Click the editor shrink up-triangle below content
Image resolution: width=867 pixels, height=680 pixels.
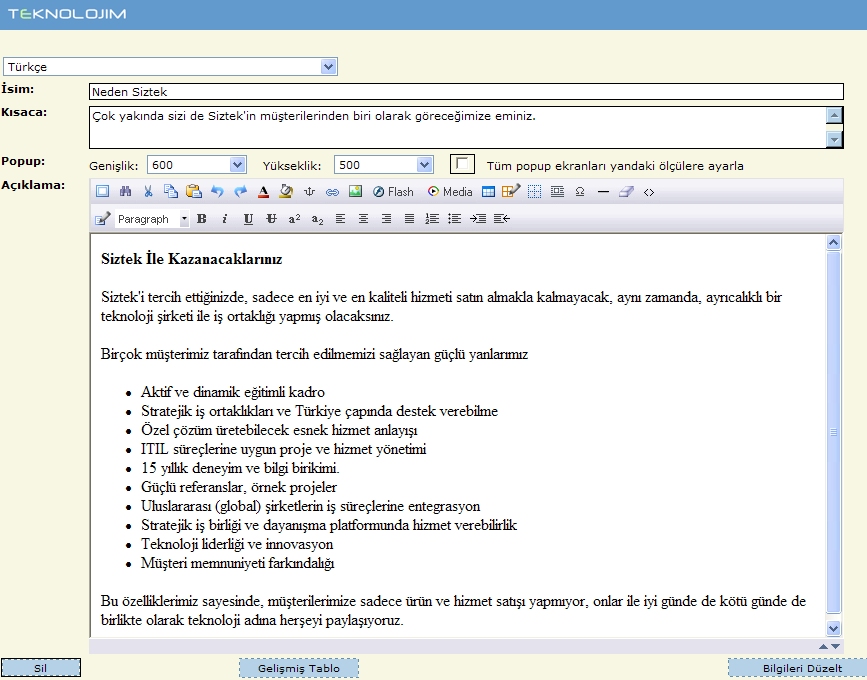(x=823, y=646)
